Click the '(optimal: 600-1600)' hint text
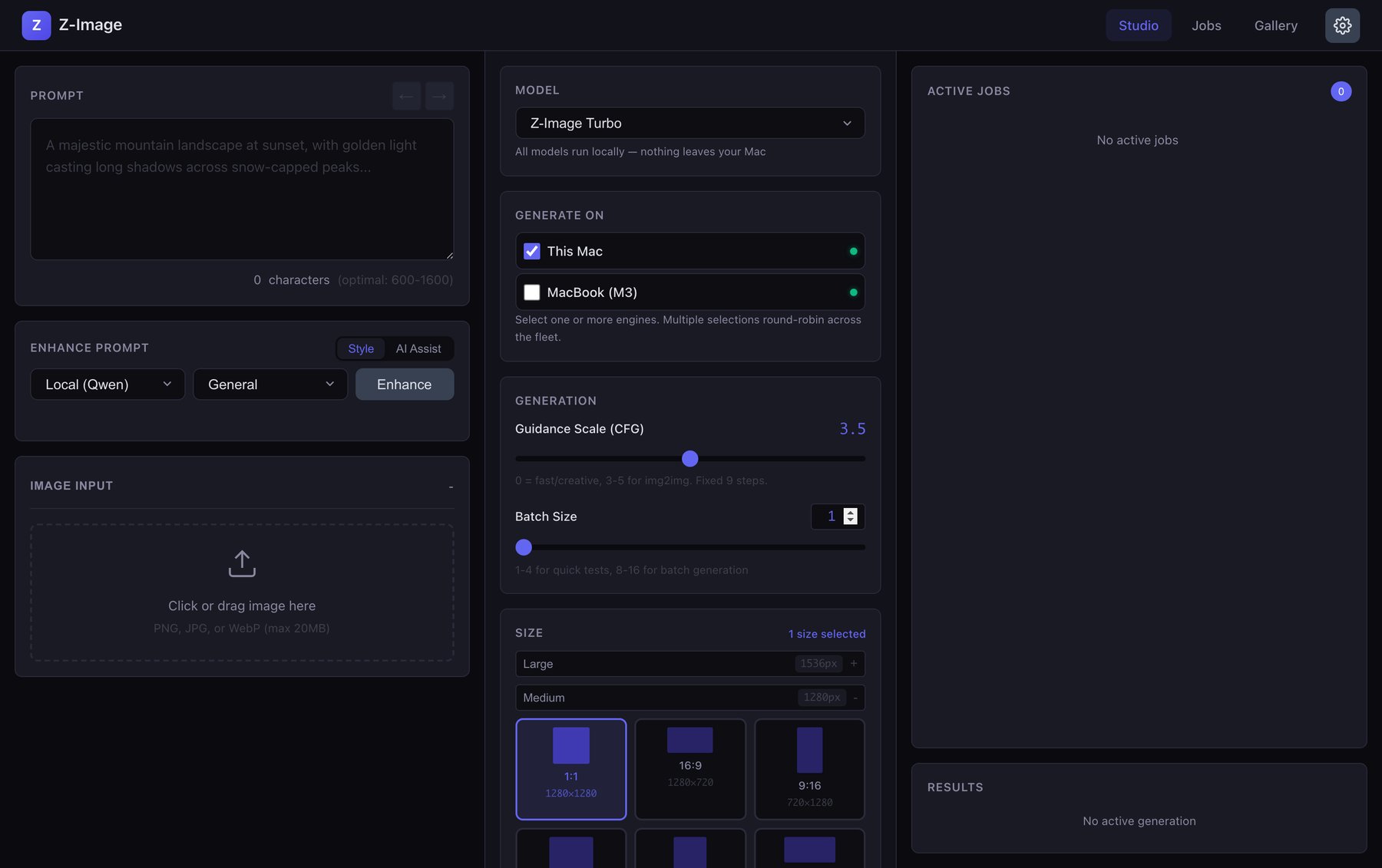The height and width of the screenshot is (868, 1382). (395, 280)
